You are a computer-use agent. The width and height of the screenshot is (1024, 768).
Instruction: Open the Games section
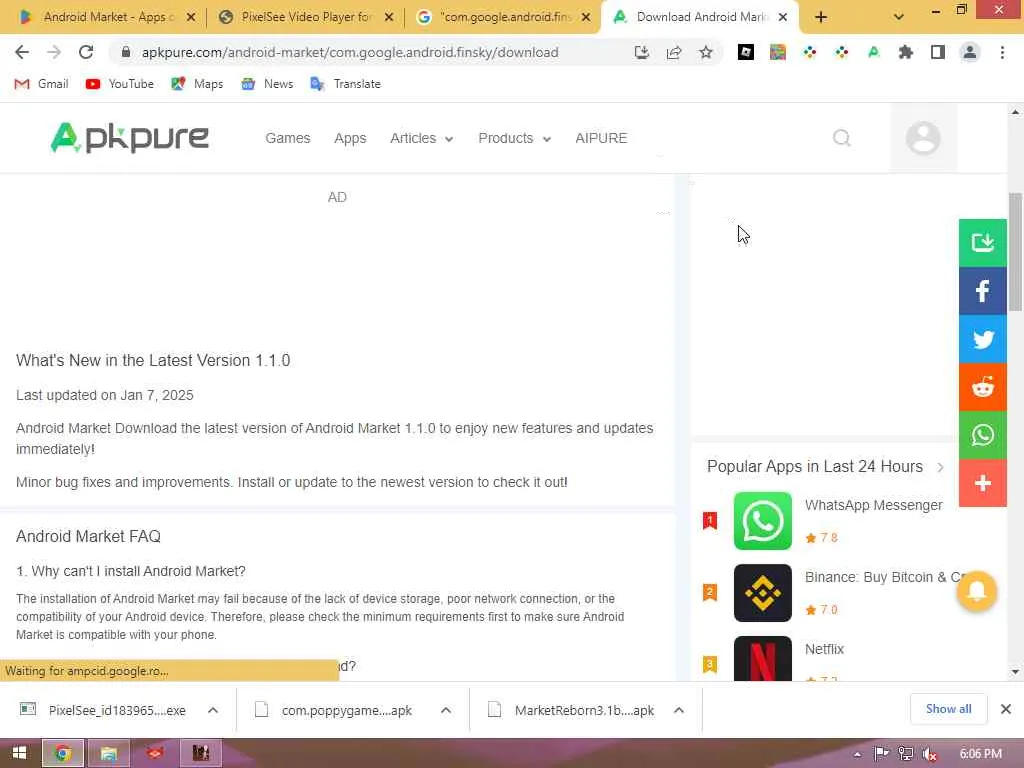pos(287,138)
